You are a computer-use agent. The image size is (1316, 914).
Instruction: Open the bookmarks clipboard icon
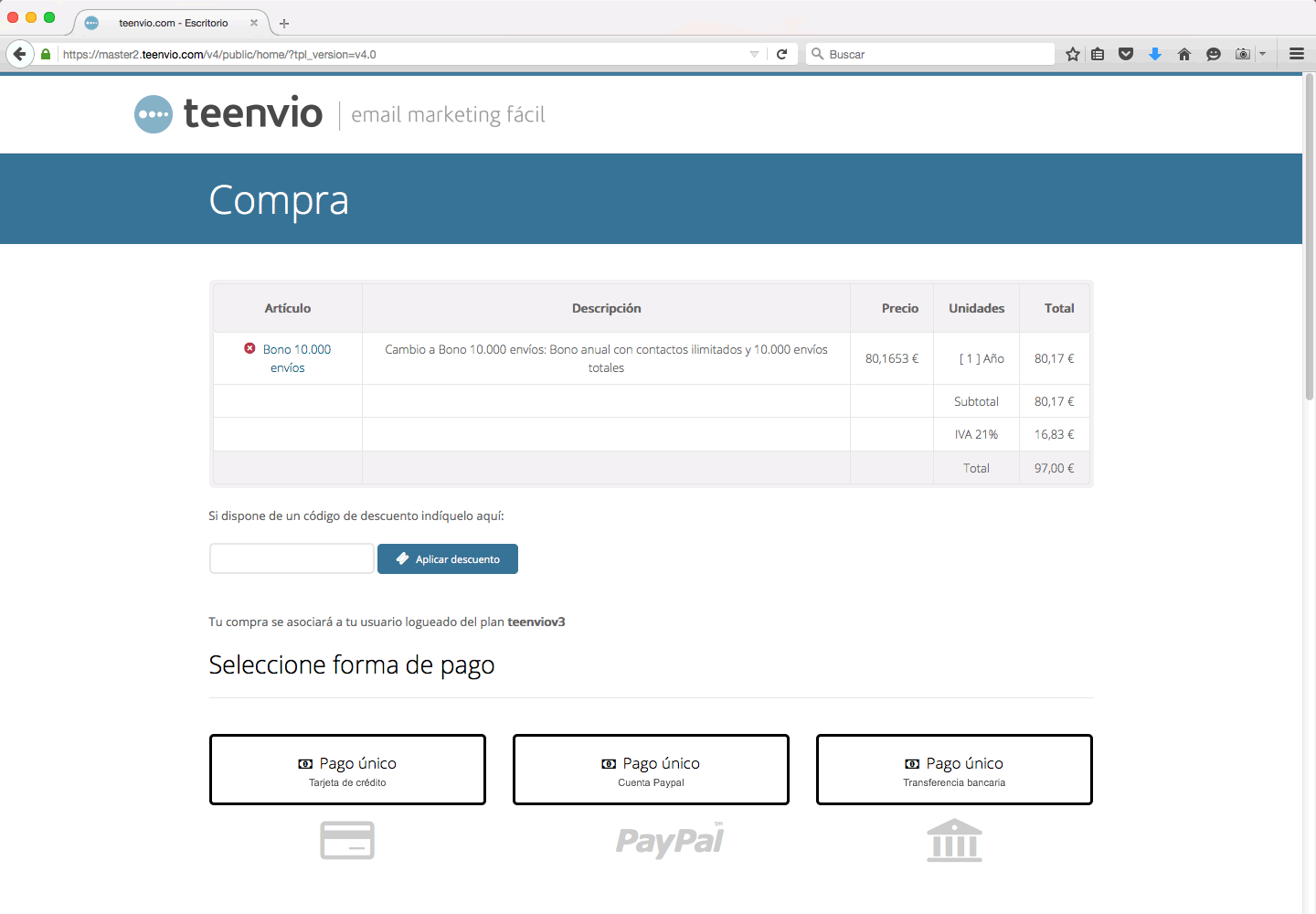pyautogui.click(x=1098, y=54)
